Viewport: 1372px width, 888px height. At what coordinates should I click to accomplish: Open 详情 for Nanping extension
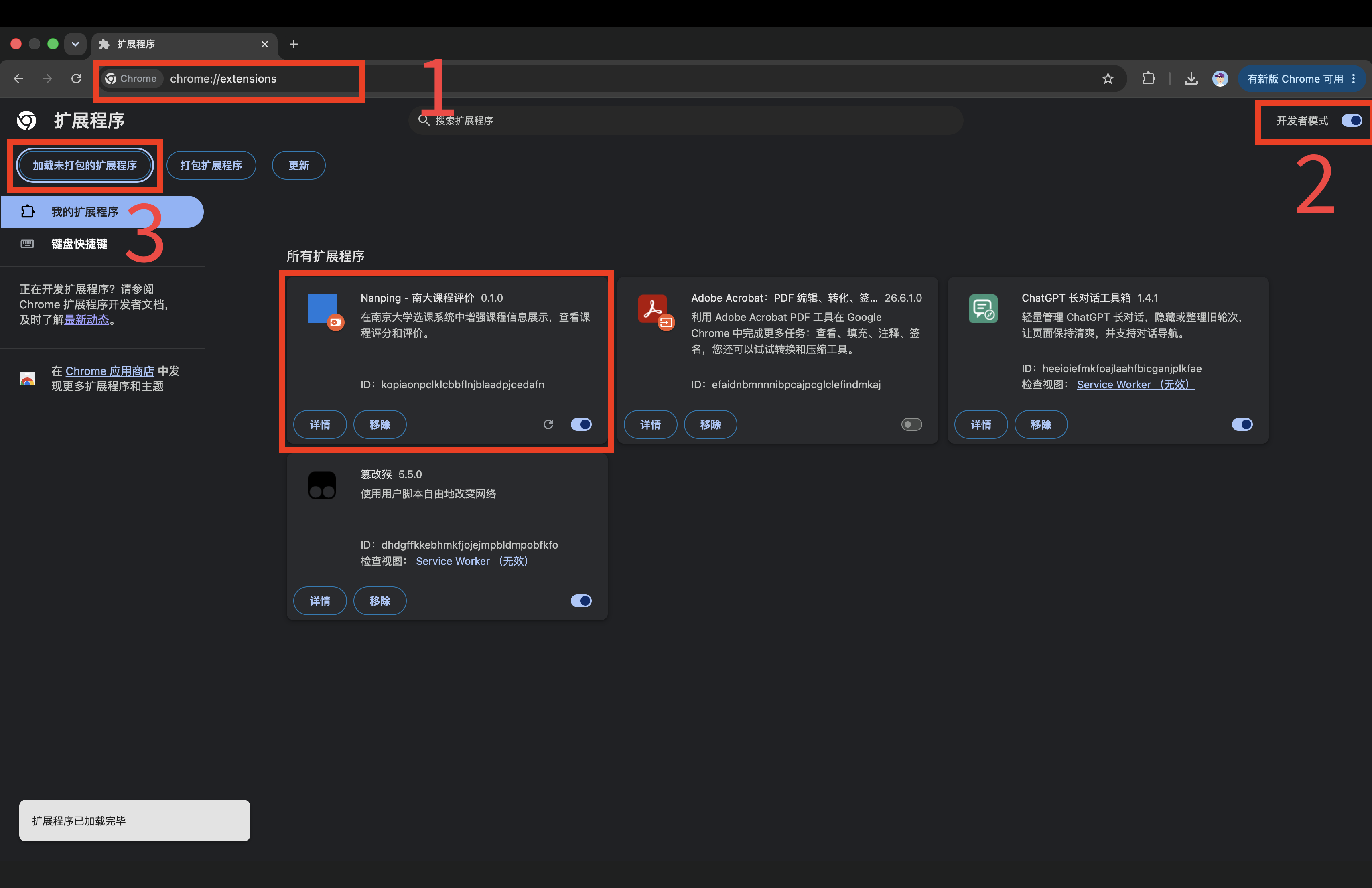(x=320, y=424)
